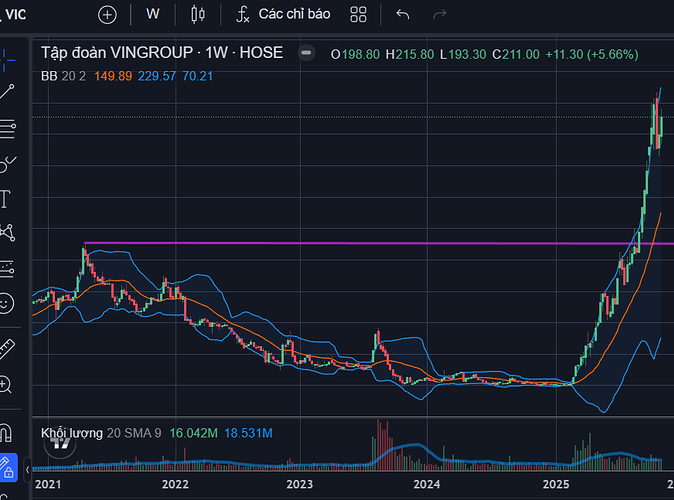Open the Fibonacci retracement tool group
Screen dimensions: 674x500
pos(7,127)
